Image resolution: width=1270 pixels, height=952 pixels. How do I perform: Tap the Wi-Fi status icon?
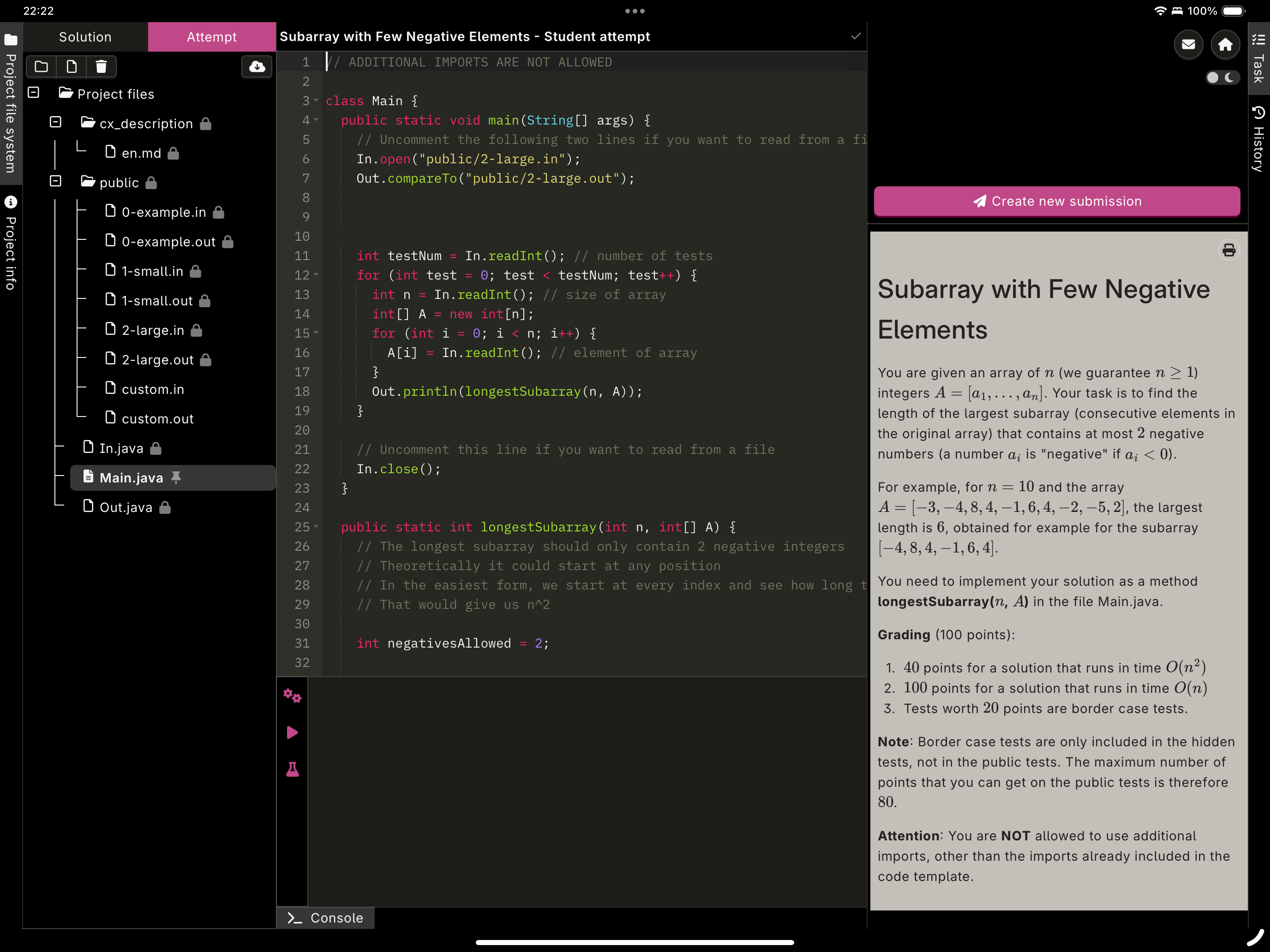pos(1160,11)
